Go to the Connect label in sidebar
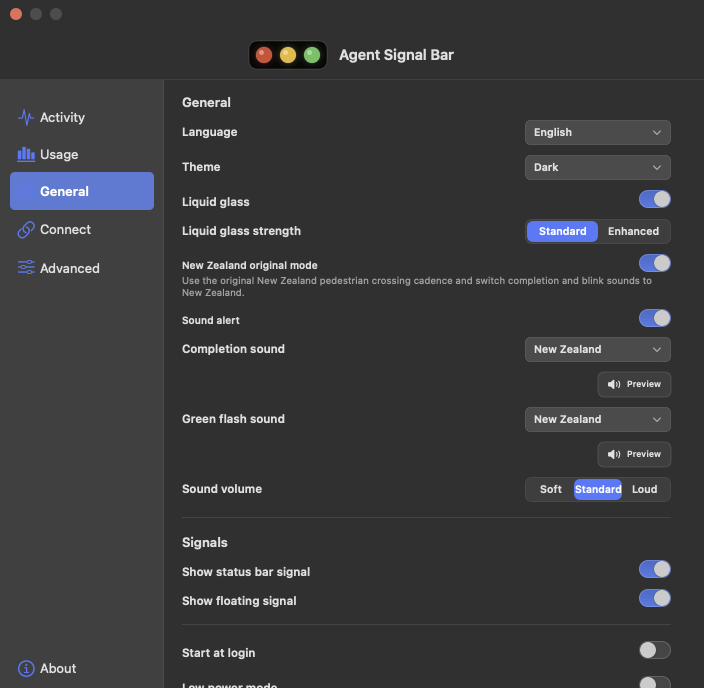 pos(66,229)
